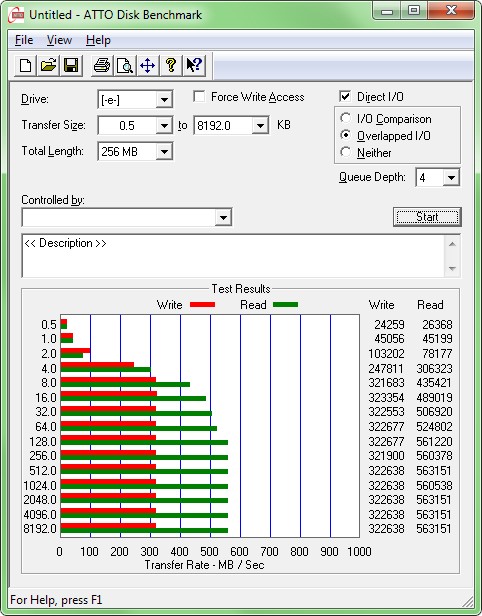Viewport: 482px width, 616px height.
Task: Click the 4096.0 transfer size row label
Action: (x=40, y=514)
